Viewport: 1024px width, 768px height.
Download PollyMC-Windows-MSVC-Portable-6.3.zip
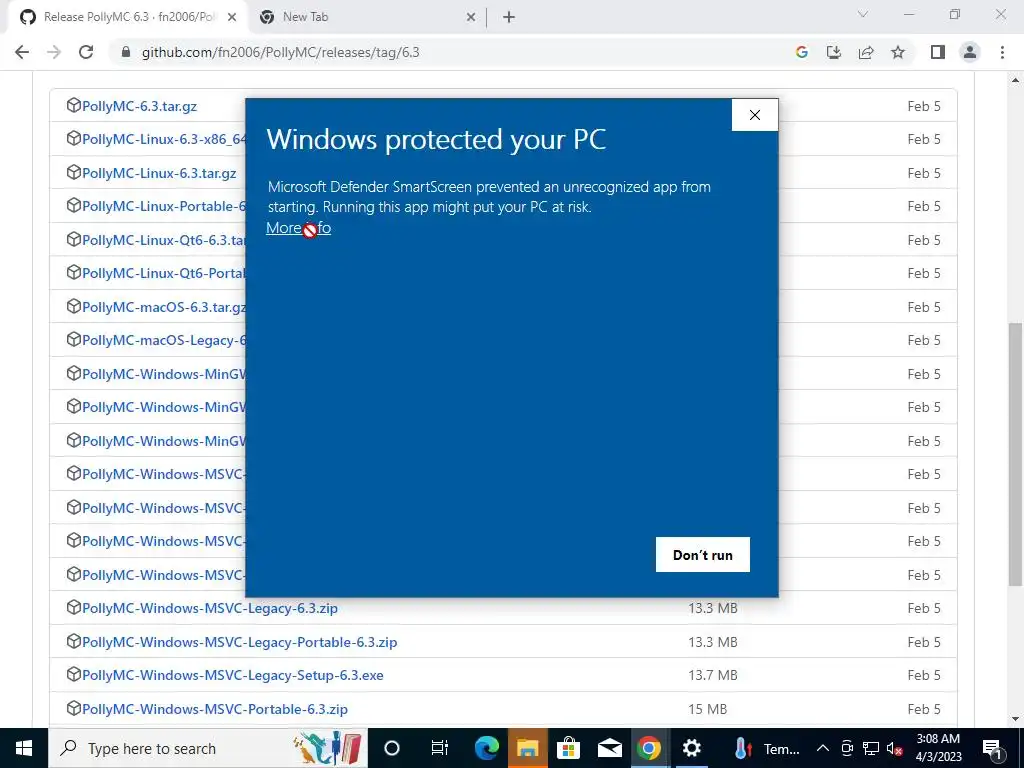[215, 709]
